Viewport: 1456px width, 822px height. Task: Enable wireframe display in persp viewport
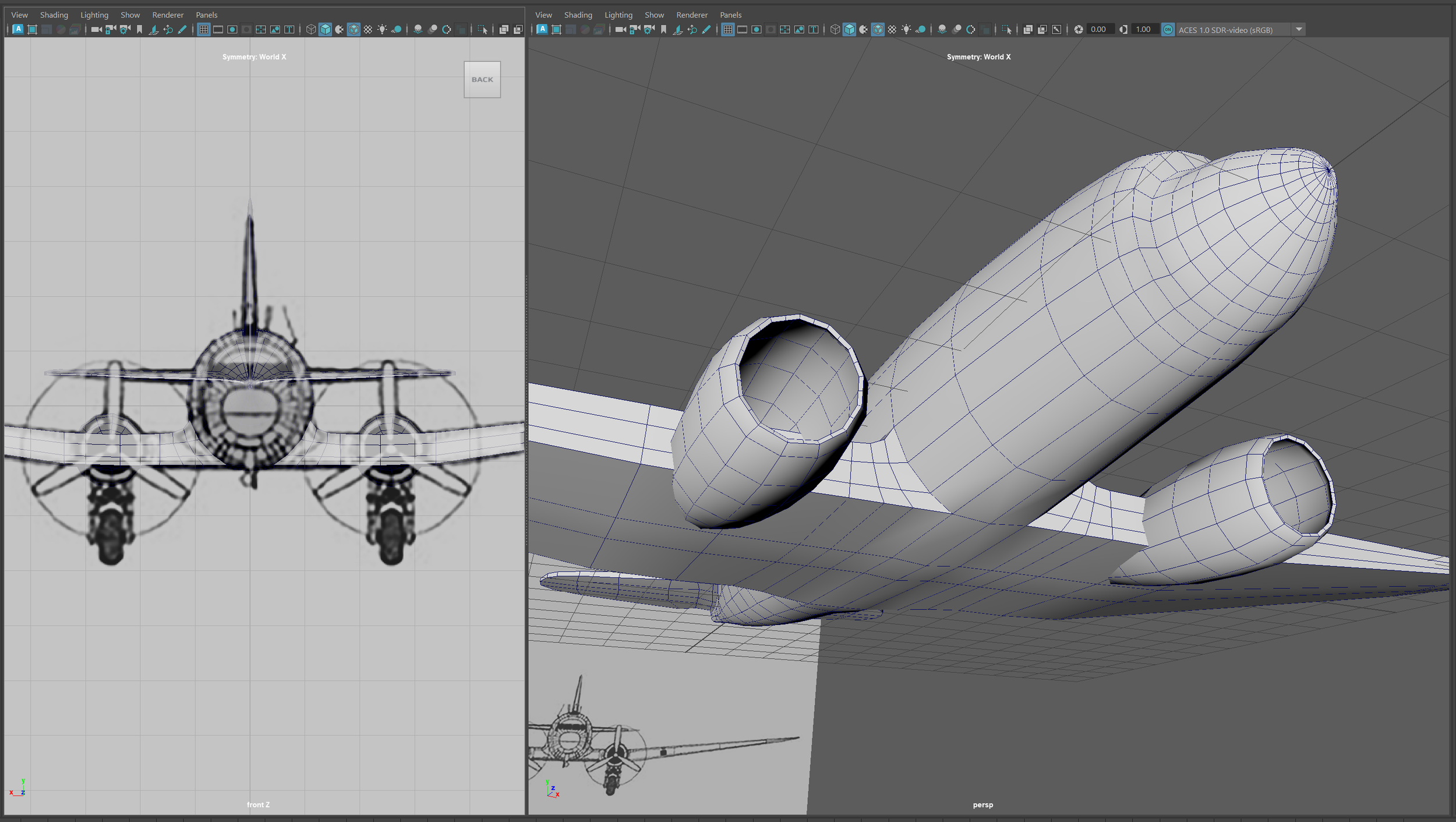[x=835, y=30]
